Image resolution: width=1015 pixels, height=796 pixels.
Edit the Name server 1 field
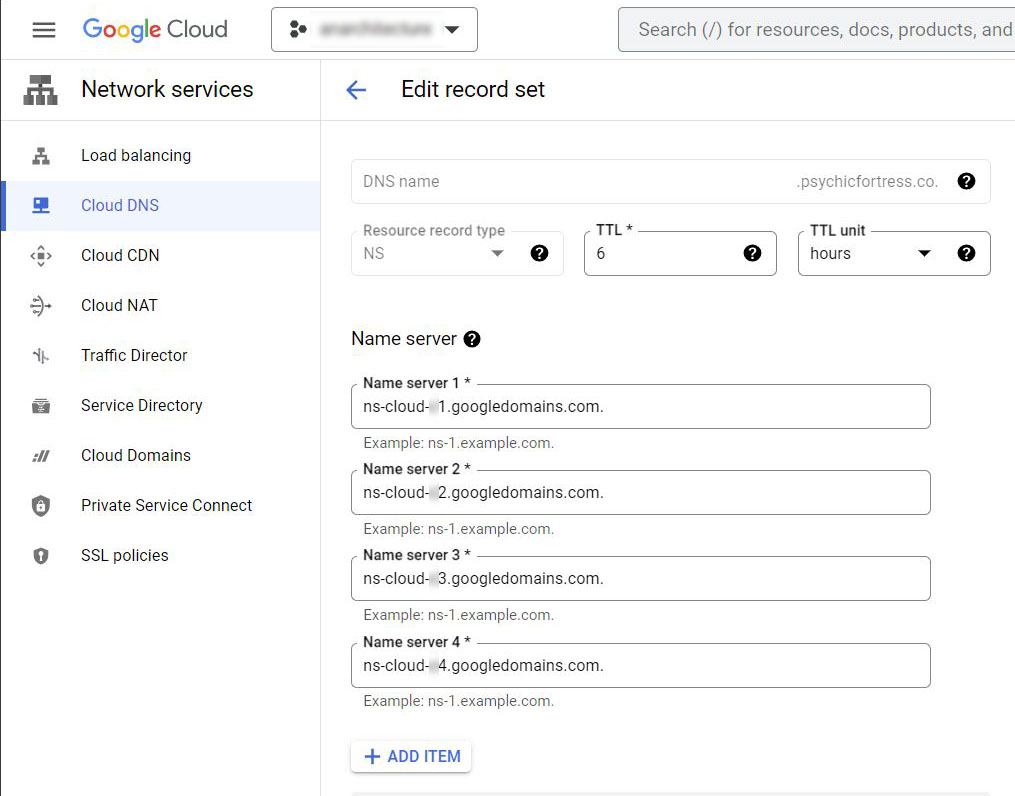coord(641,407)
